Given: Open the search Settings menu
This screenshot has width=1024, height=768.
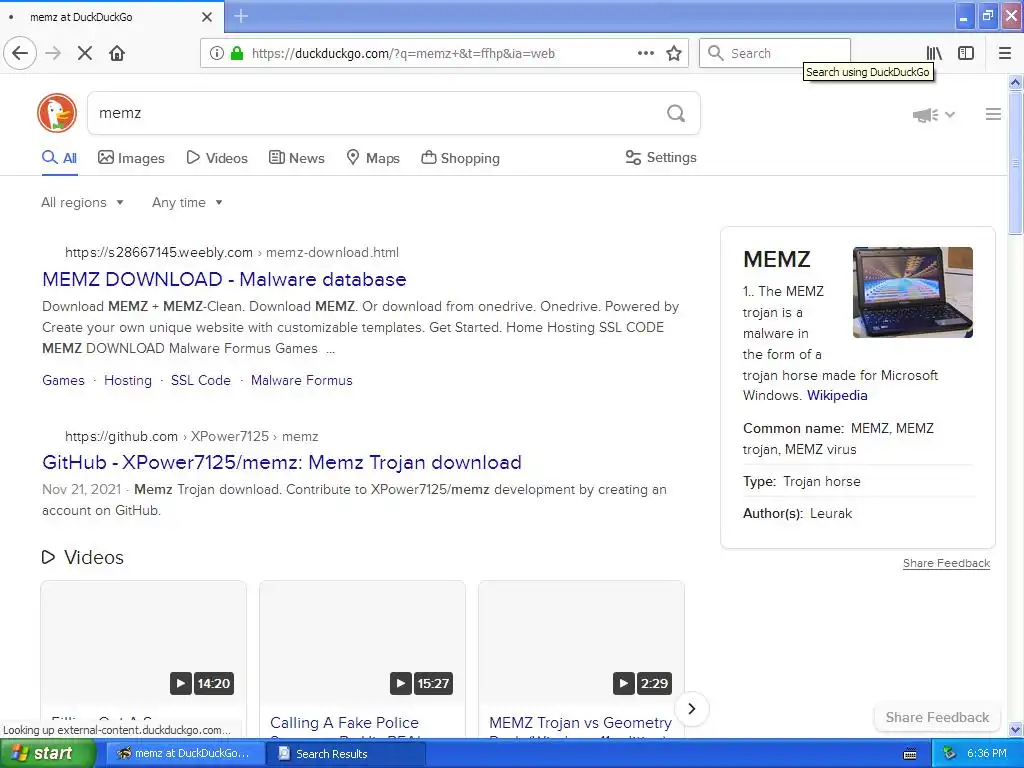Looking at the screenshot, I should pos(661,157).
